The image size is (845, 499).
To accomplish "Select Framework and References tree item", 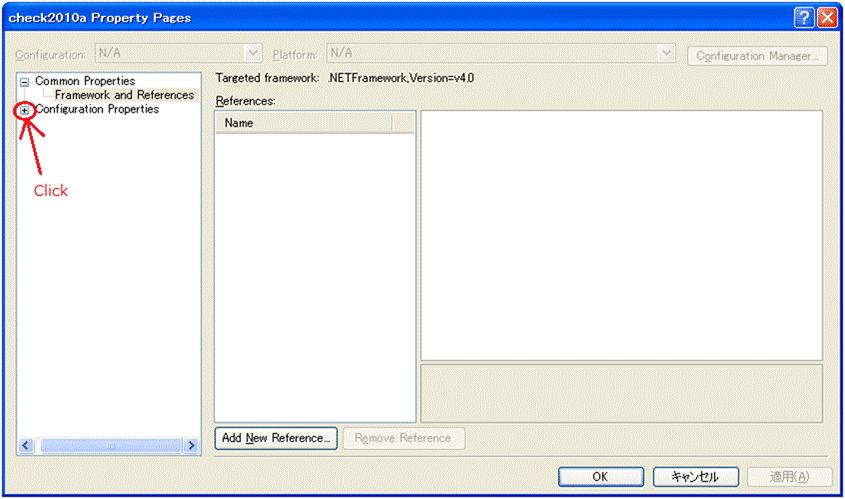I will coord(124,95).
